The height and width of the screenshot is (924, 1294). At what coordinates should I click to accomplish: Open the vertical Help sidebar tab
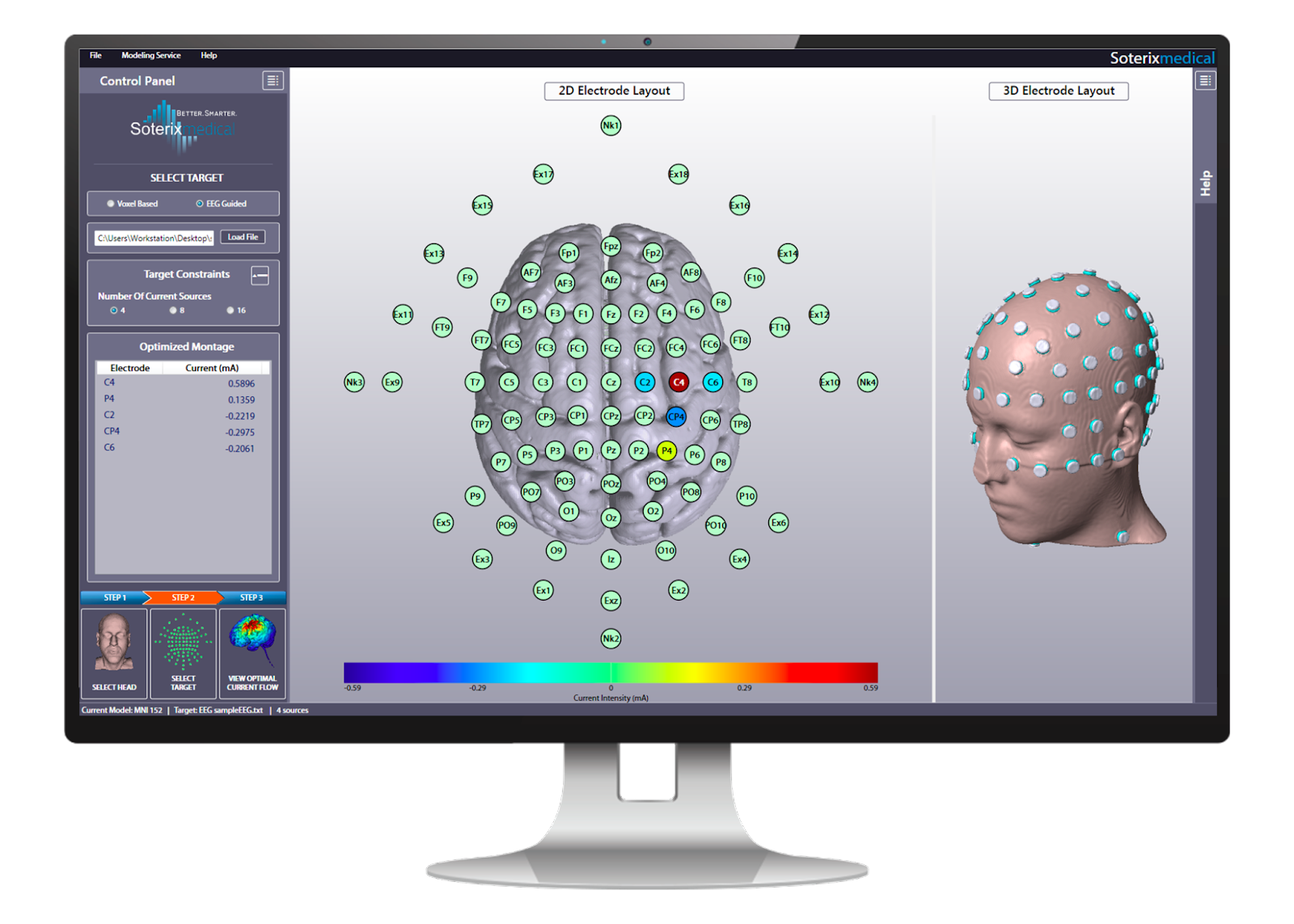click(x=1205, y=184)
